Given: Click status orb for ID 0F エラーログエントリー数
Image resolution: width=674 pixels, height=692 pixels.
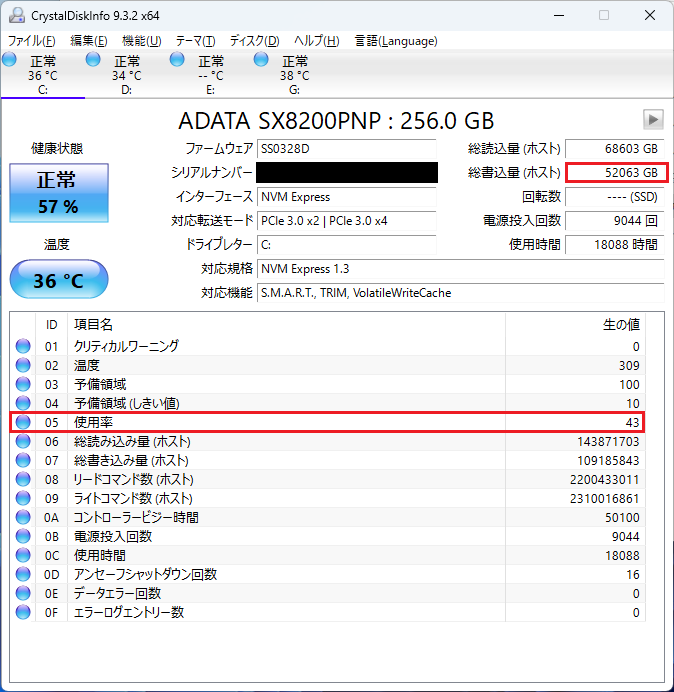Looking at the screenshot, I should click(x=23, y=612).
